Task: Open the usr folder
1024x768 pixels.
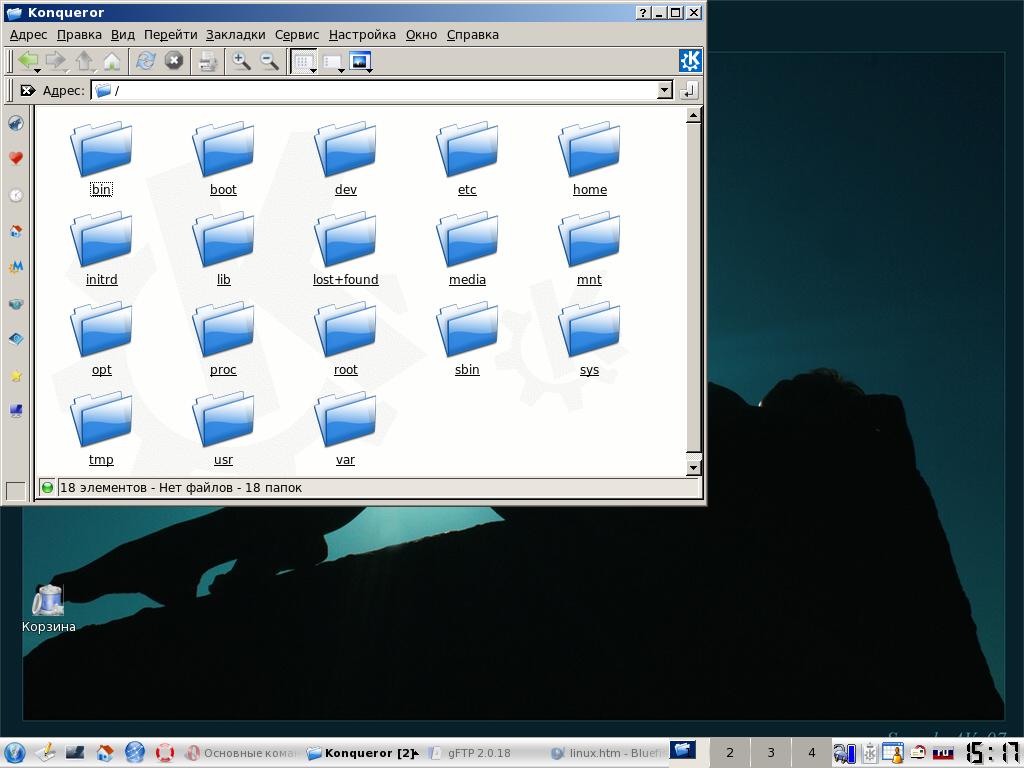Action: point(223,429)
